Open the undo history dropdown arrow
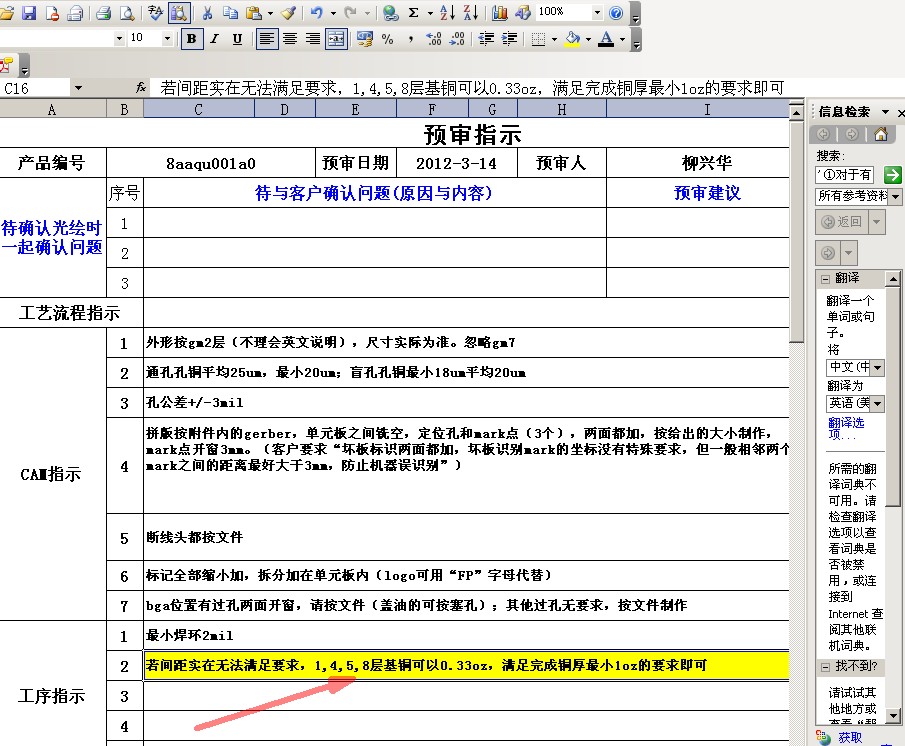The image size is (905, 746). tap(333, 13)
